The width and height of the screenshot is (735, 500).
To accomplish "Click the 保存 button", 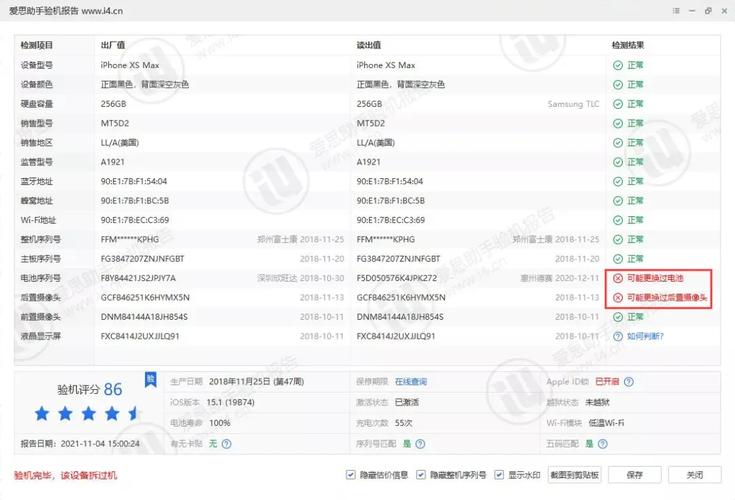I will [x=635, y=475].
